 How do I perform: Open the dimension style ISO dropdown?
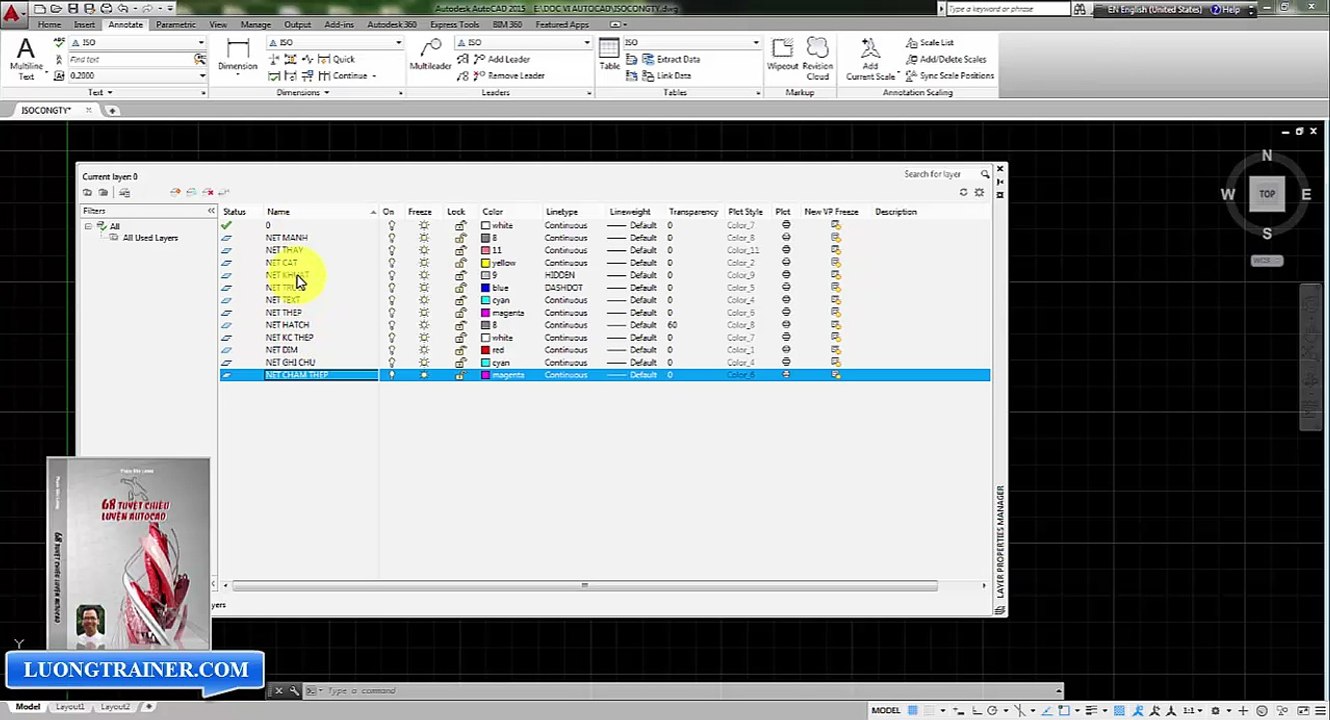(398, 43)
